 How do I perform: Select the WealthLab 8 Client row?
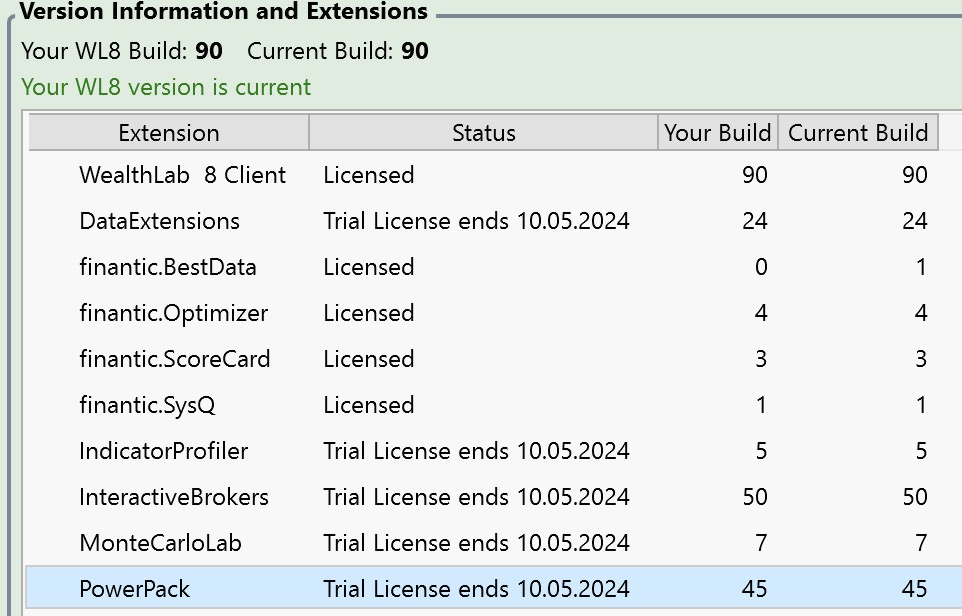182,175
